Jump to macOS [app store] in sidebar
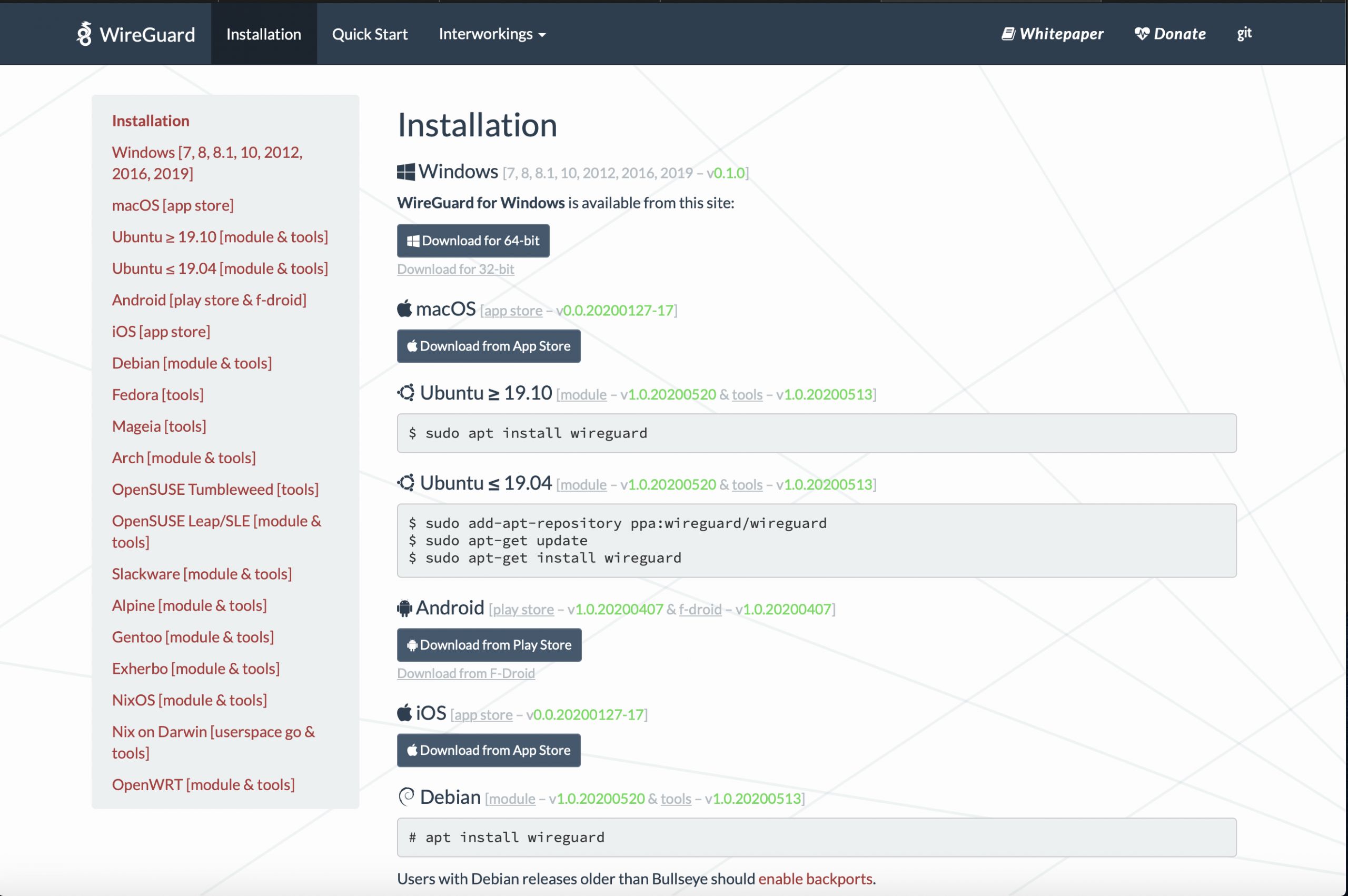This screenshot has width=1348, height=896. (x=173, y=205)
